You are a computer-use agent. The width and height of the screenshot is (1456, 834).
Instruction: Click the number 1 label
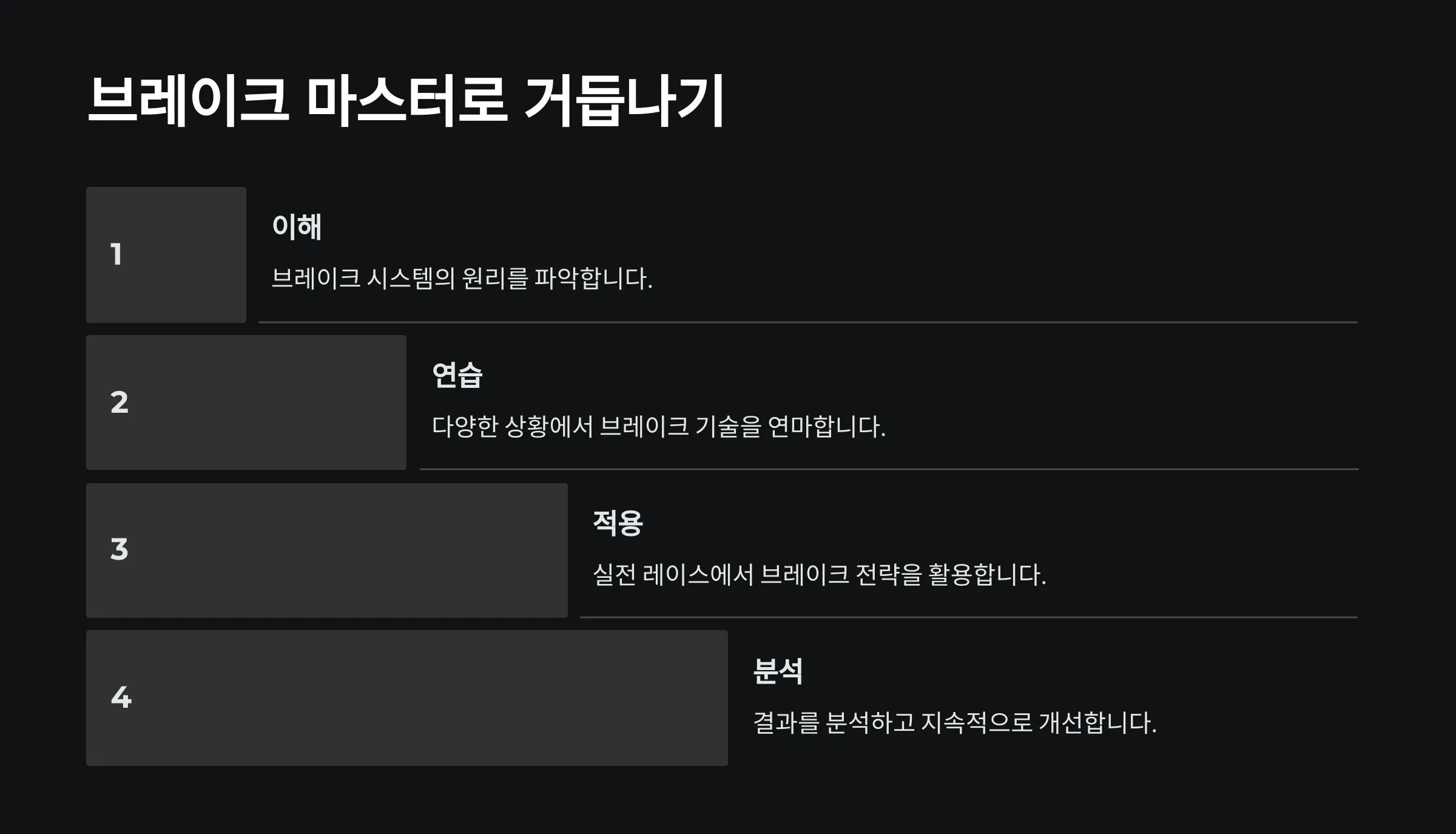(116, 254)
